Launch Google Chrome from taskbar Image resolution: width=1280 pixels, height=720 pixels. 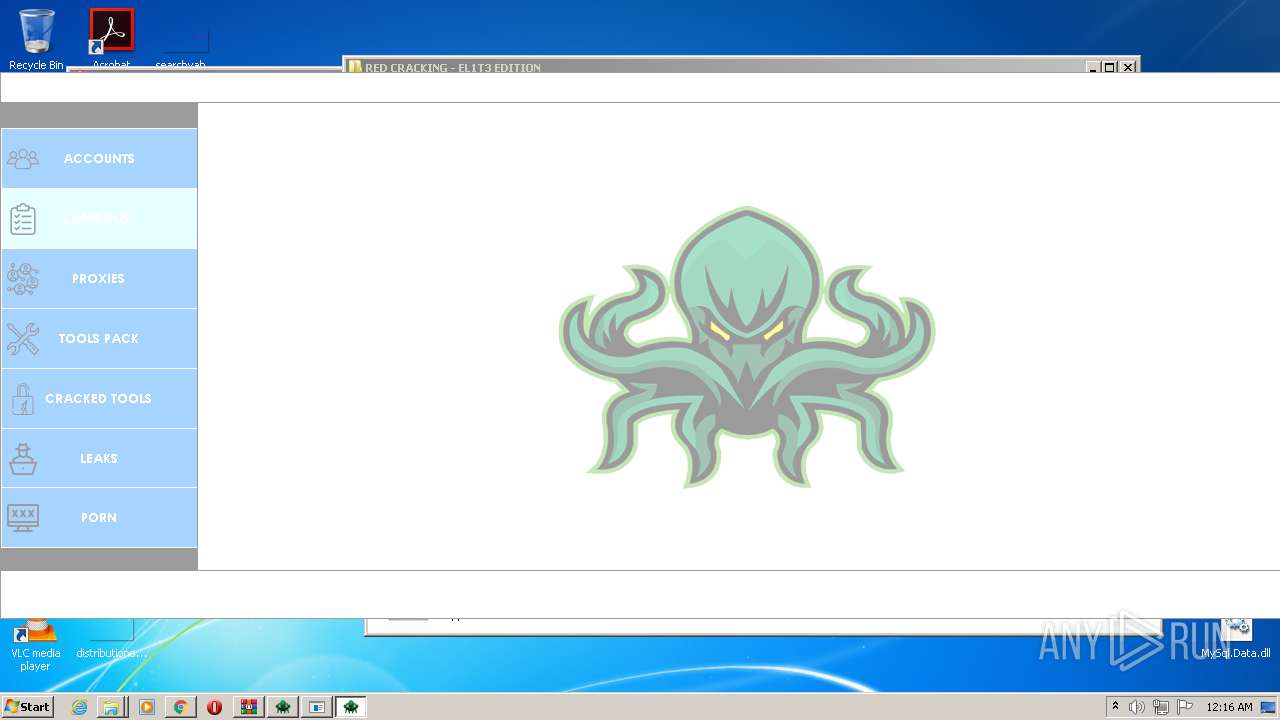[x=180, y=707]
